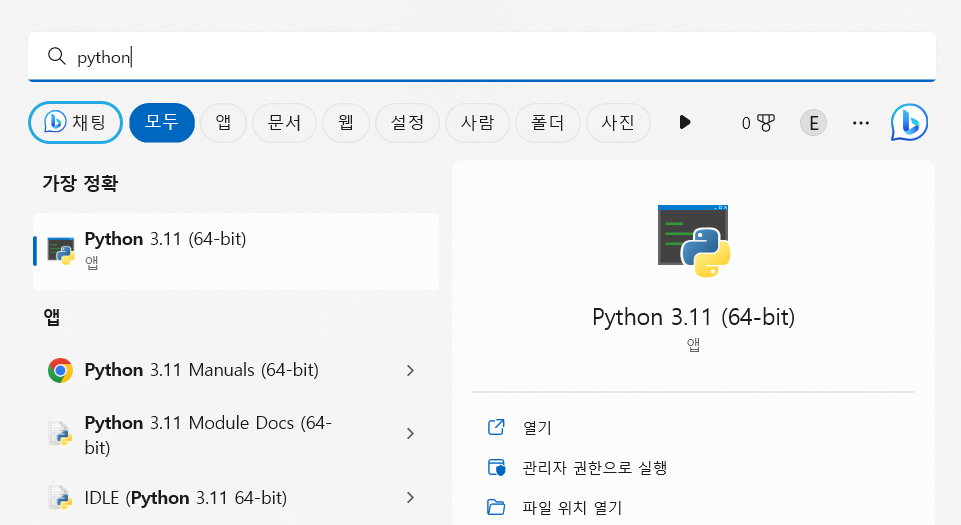
Task: Switch to the 사진 filter tab
Action: [x=618, y=123]
